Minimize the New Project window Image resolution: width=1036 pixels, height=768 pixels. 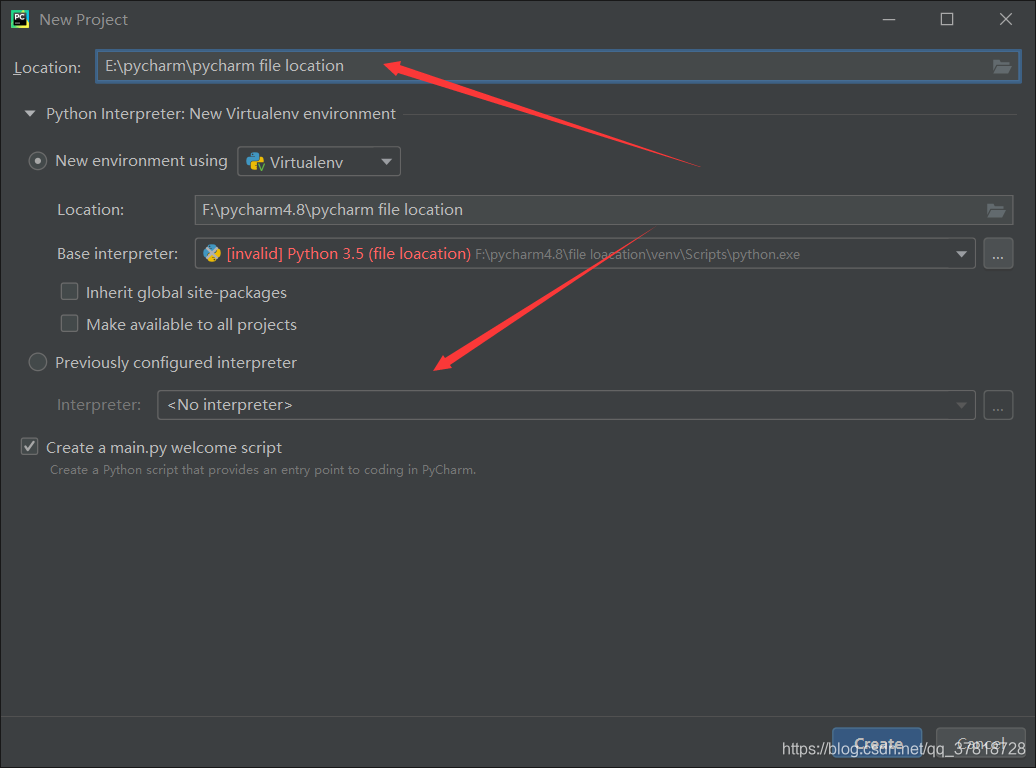click(889, 19)
